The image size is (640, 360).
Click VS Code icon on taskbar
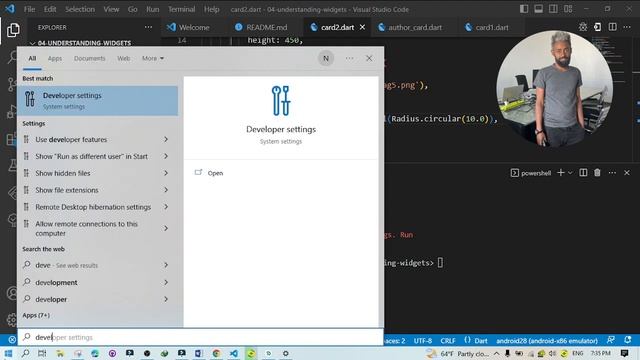[x=234, y=353]
